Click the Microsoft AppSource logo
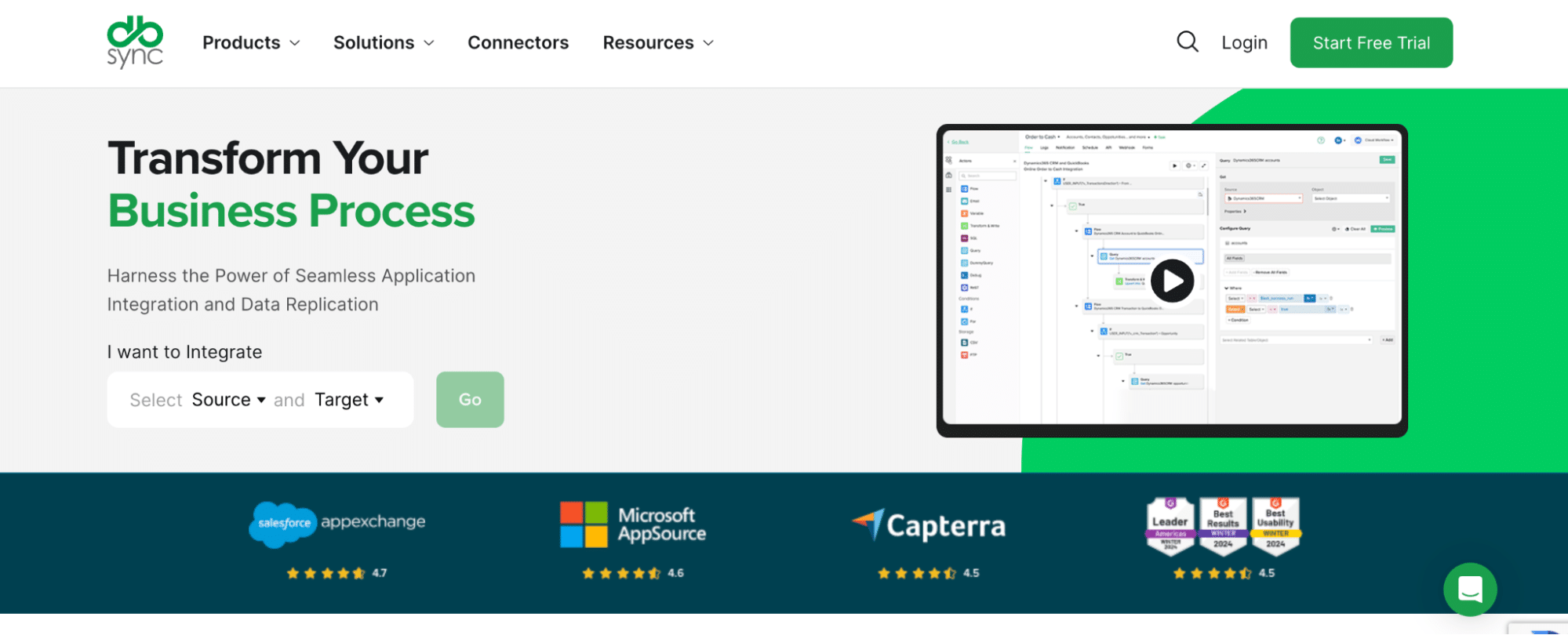 tap(633, 524)
